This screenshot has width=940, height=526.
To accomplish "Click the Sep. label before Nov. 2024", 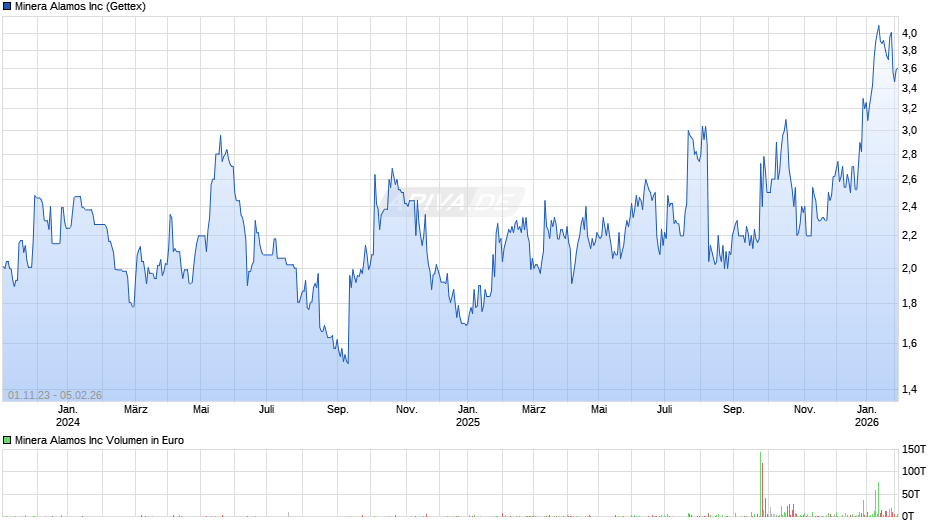I will coord(338,409).
